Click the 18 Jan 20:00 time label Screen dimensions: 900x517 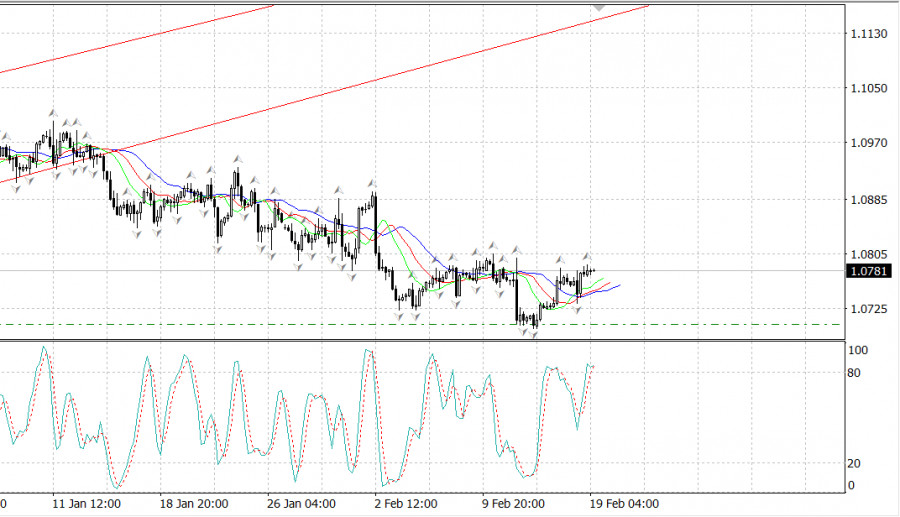coord(194,504)
